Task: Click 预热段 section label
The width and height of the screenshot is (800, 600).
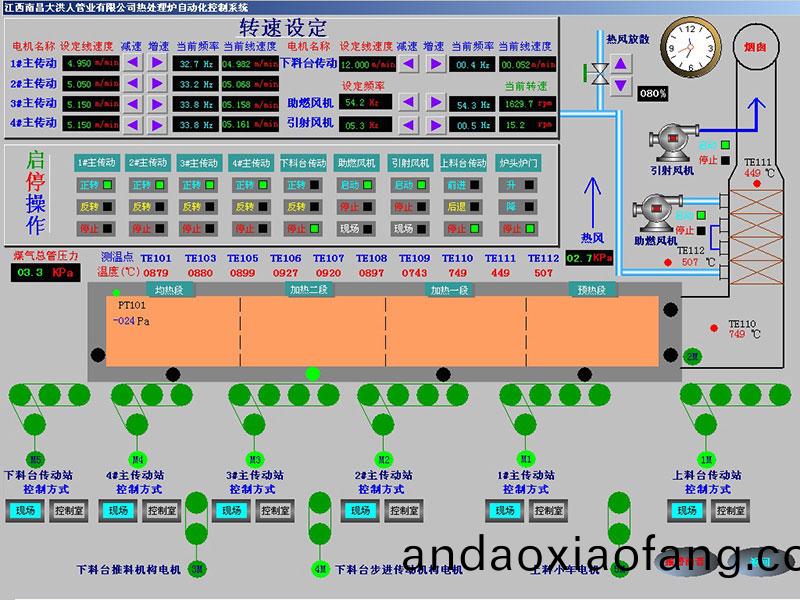Action: pos(592,290)
